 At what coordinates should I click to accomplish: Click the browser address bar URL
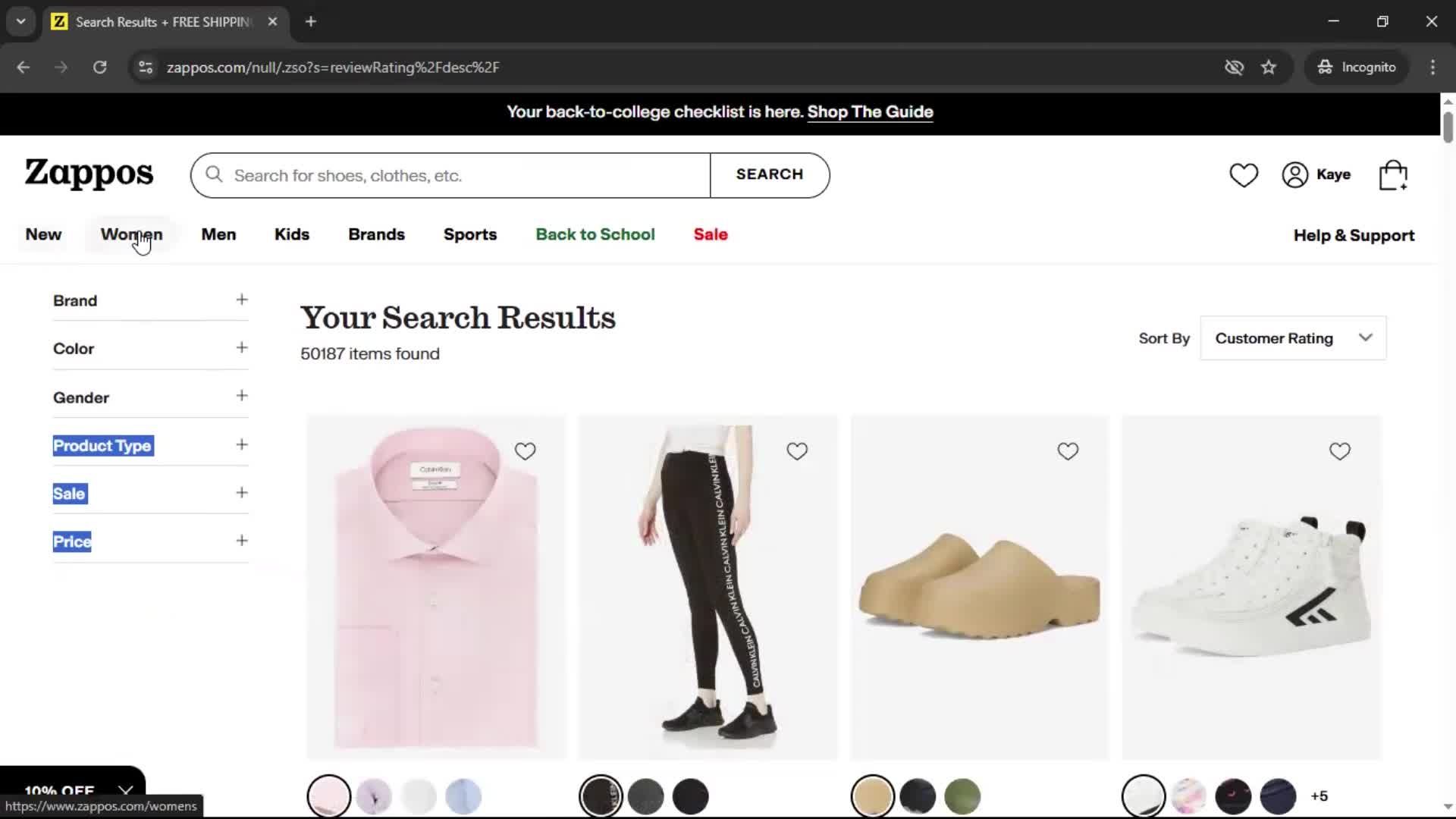point(333,67)
